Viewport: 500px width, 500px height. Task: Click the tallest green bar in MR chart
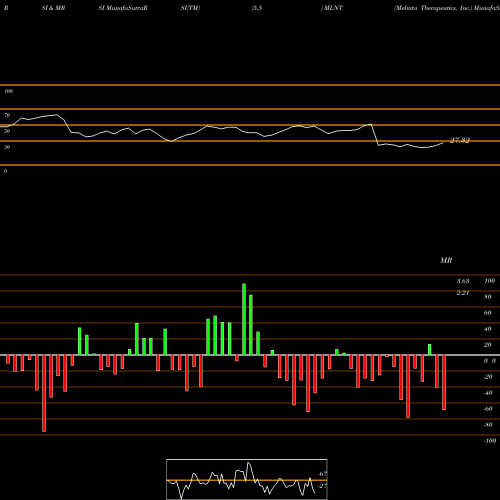click(244, 319)
